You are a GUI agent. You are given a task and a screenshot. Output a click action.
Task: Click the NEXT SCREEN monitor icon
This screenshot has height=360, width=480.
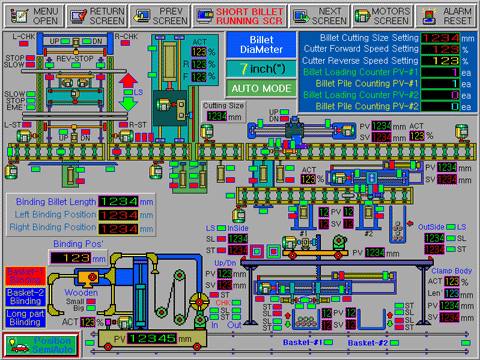coord(301,16)
